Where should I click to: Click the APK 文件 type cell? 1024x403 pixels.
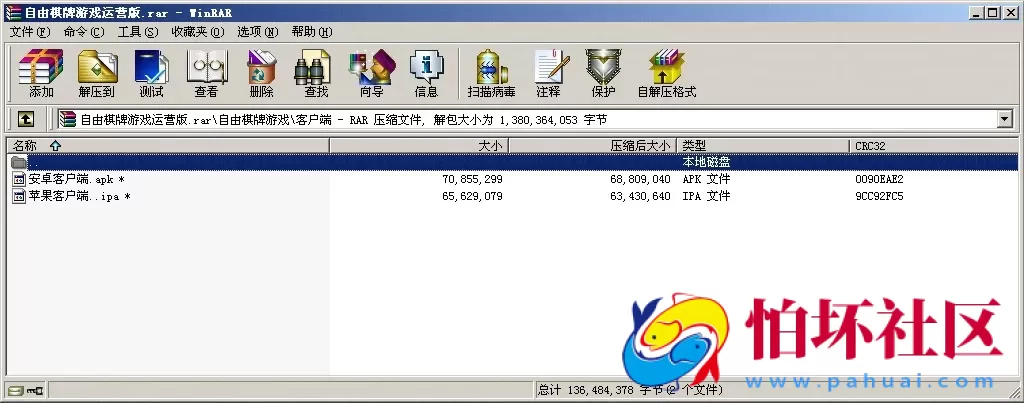[707, 179]
